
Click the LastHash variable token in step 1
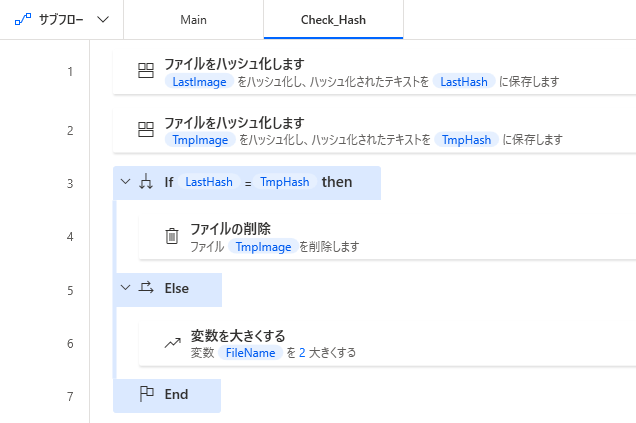pyautogui.click(x=464, y=82)
